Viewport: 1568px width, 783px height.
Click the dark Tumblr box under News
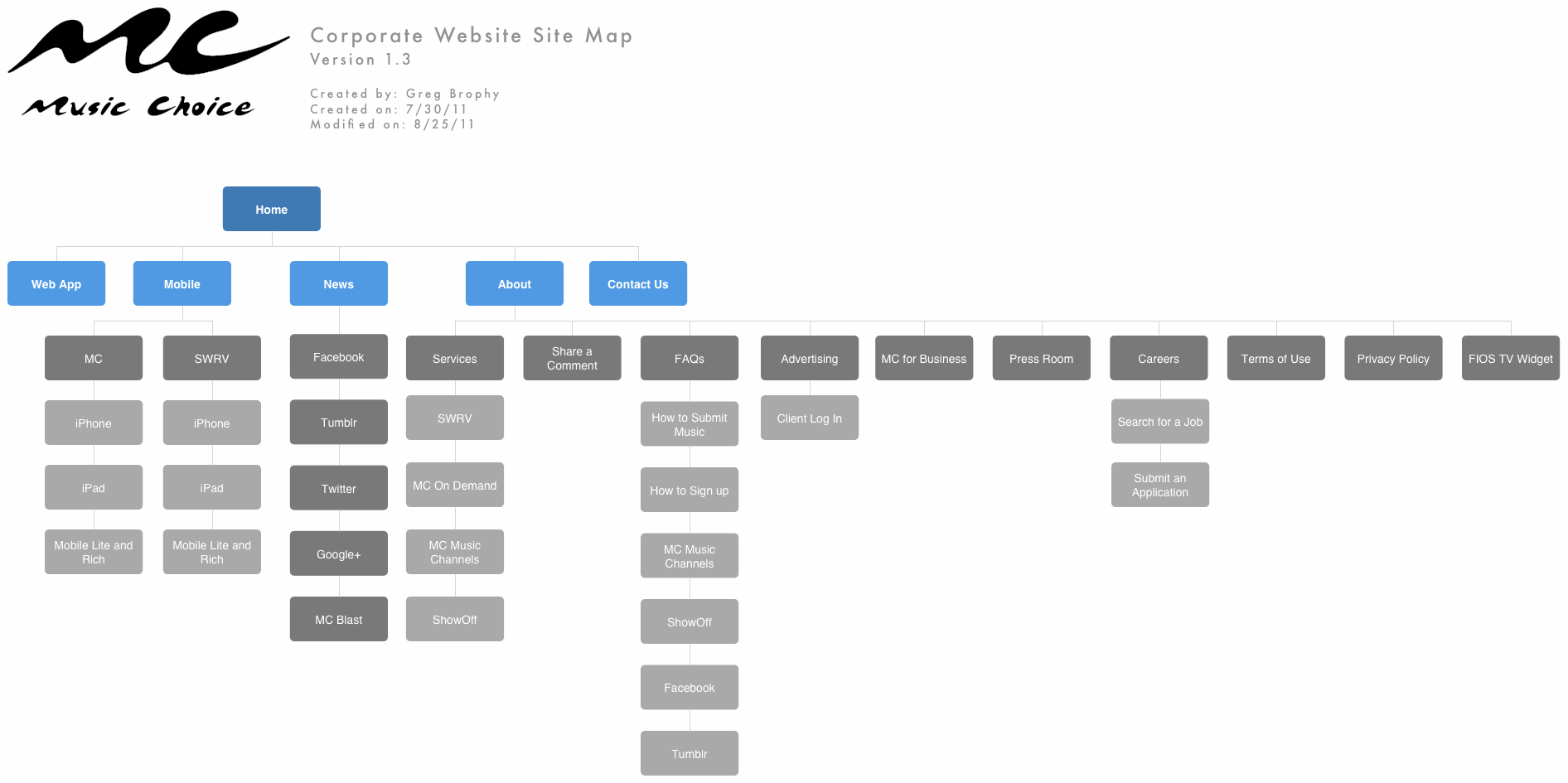coord(339,422)
